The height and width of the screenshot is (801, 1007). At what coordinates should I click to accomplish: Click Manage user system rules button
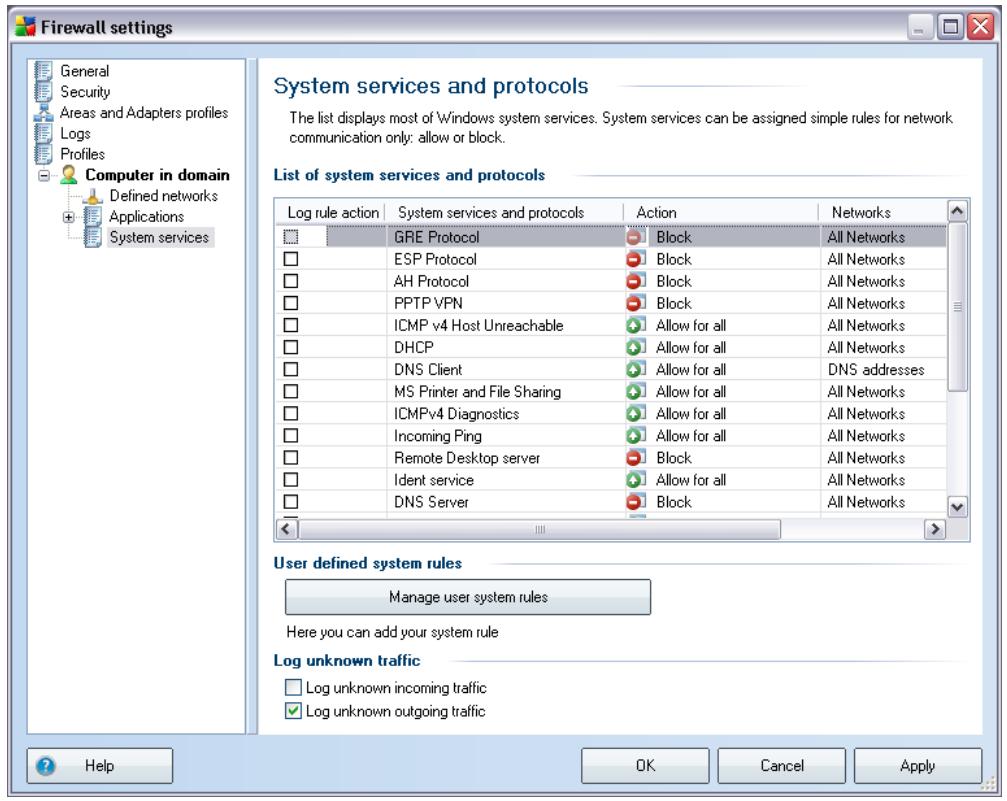[468, 597]
